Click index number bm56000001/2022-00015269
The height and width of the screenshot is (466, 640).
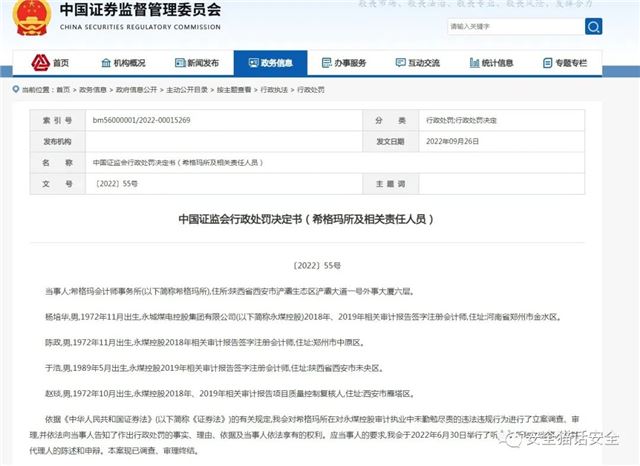point(141,120)
